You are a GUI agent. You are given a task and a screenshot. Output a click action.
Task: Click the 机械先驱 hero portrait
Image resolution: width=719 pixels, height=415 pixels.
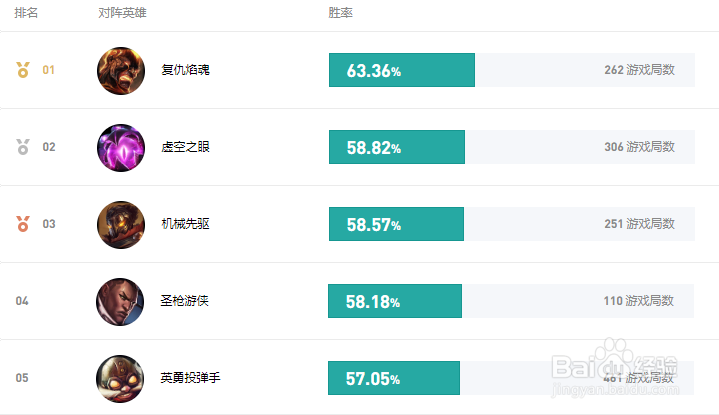coord(121,225)
